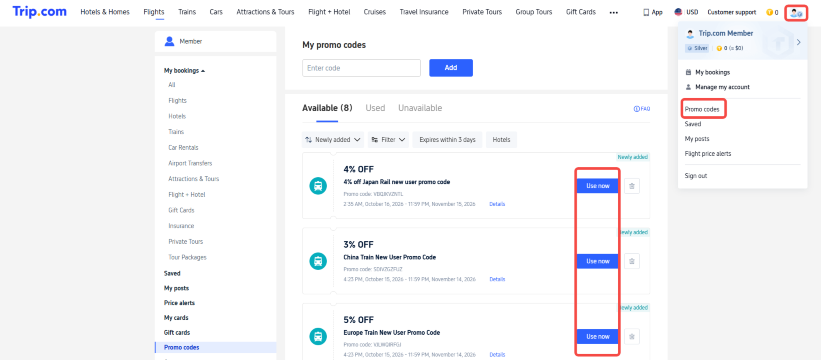Open the FAQ info icon link
Viewport: 821px width, 360px height.
642,109
